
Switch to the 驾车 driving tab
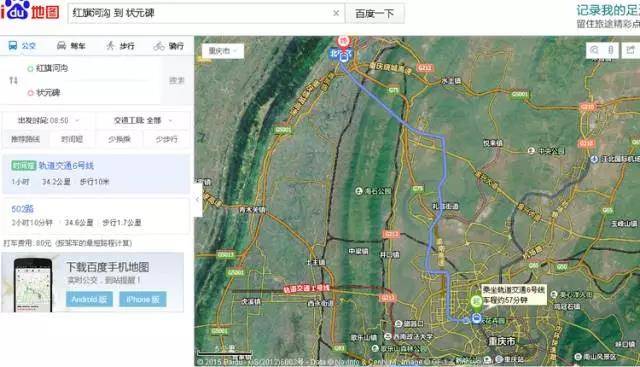71,46
